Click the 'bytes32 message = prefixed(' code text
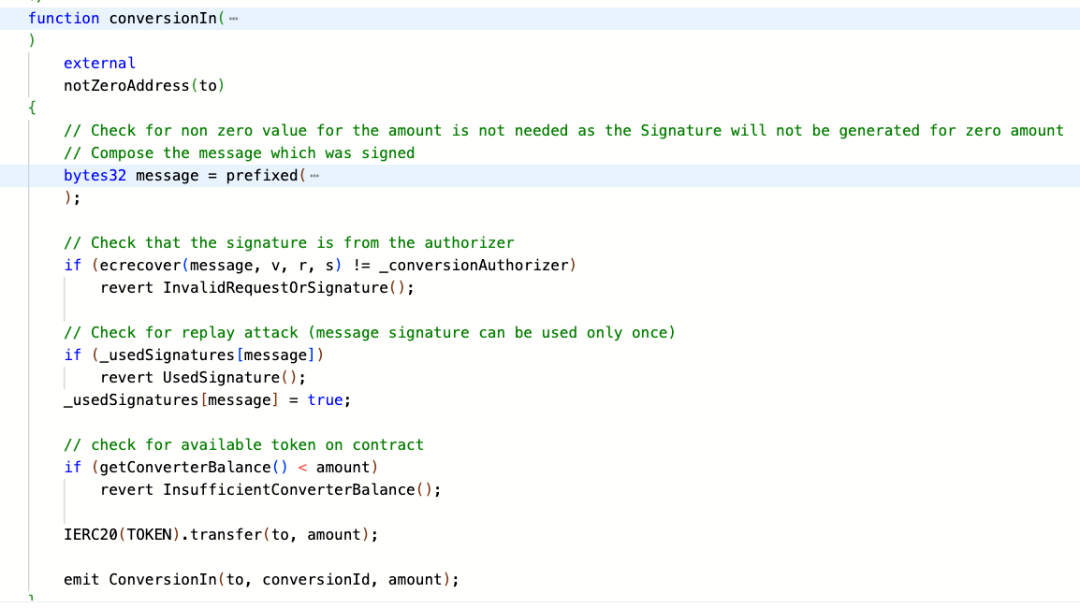The height and width of the screenshot is (608, 1080). (184, 176)
